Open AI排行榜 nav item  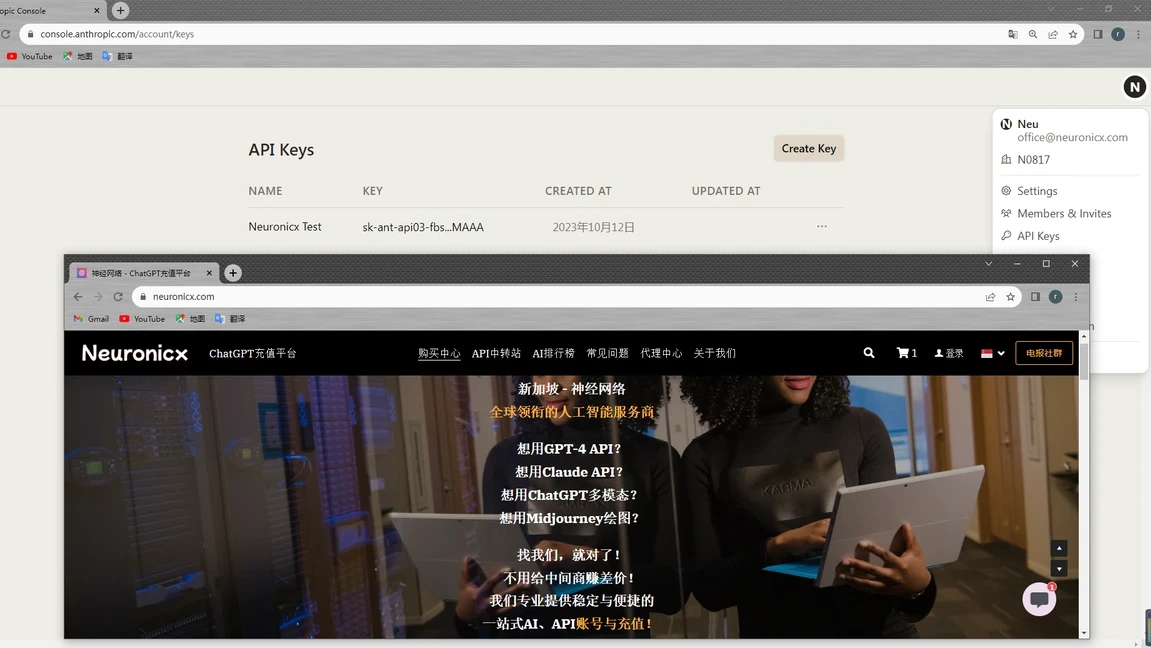point(553,353)
